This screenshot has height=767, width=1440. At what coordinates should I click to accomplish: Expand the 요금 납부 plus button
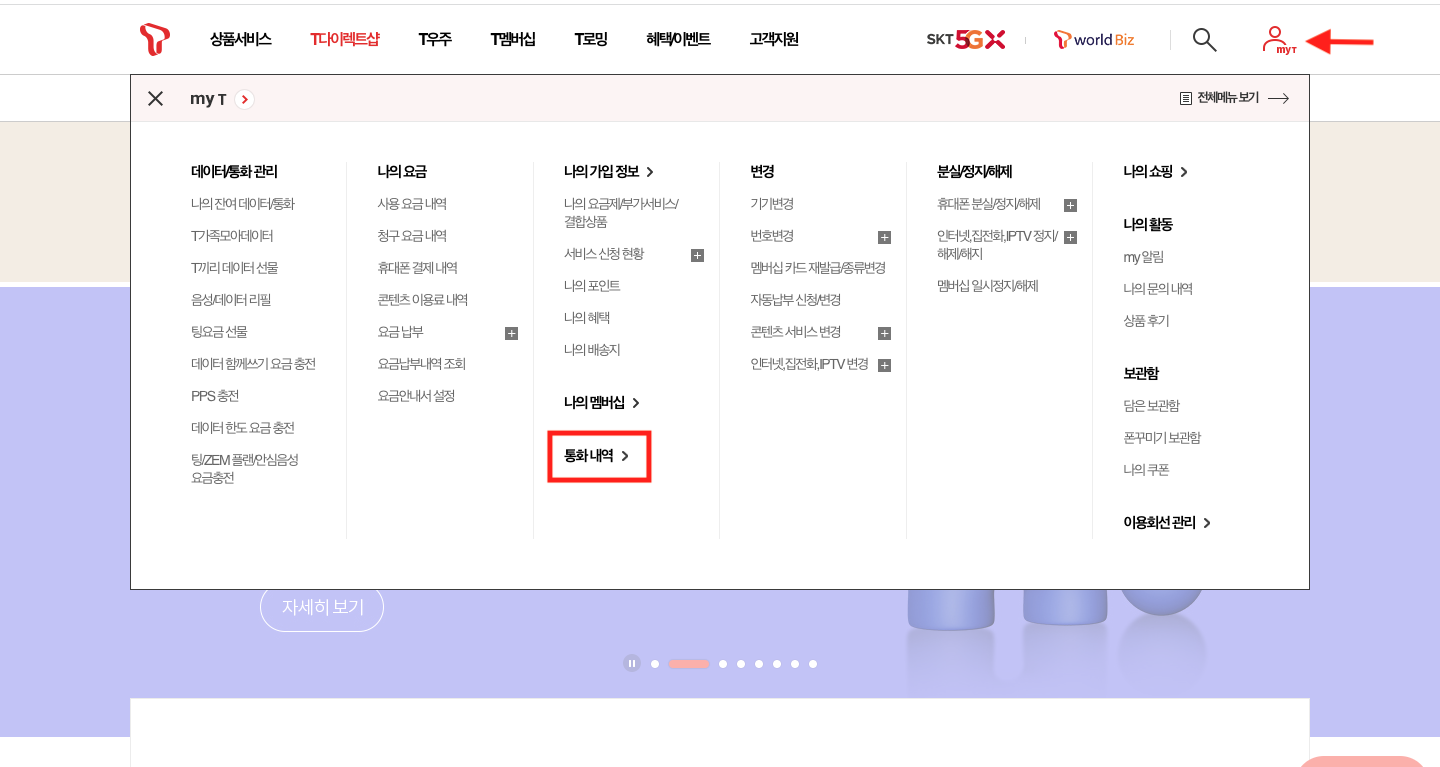(511, 333)
